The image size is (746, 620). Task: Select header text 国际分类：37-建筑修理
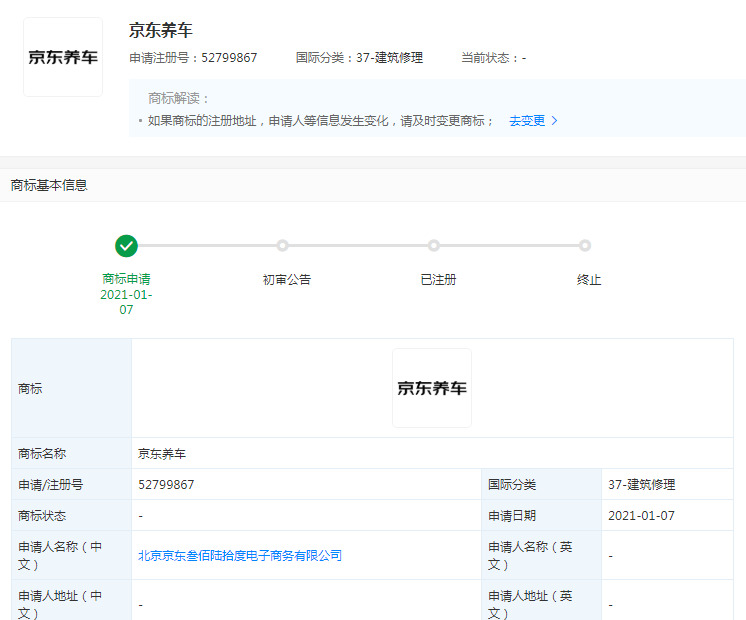(x=359, y=58)
